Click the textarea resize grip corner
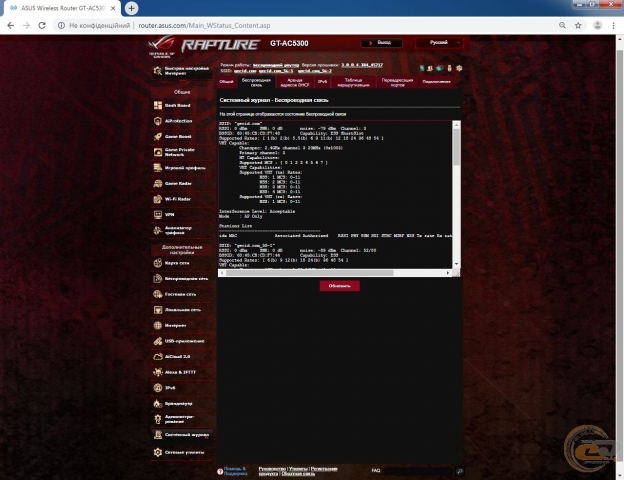 tap(456, 273)
